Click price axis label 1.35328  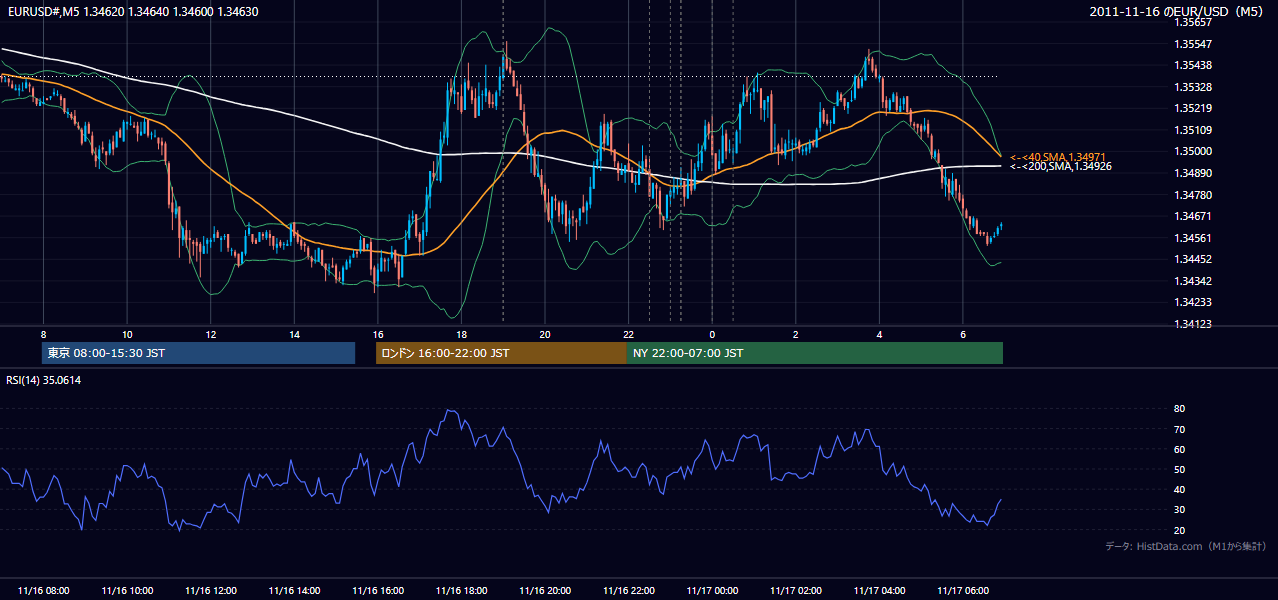[x=1193, y=88]
